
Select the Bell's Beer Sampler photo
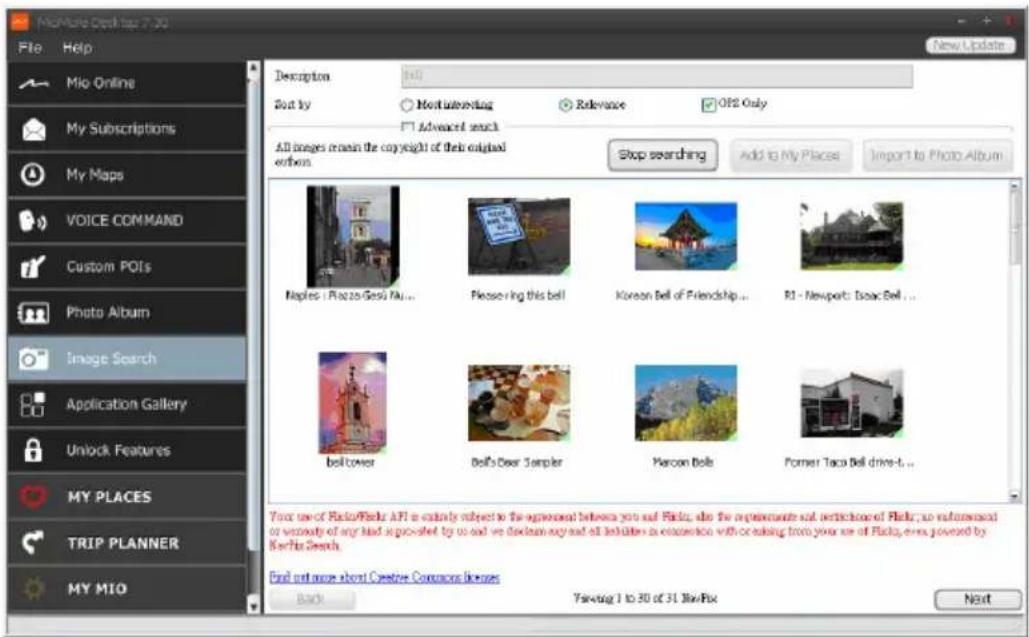518,403
